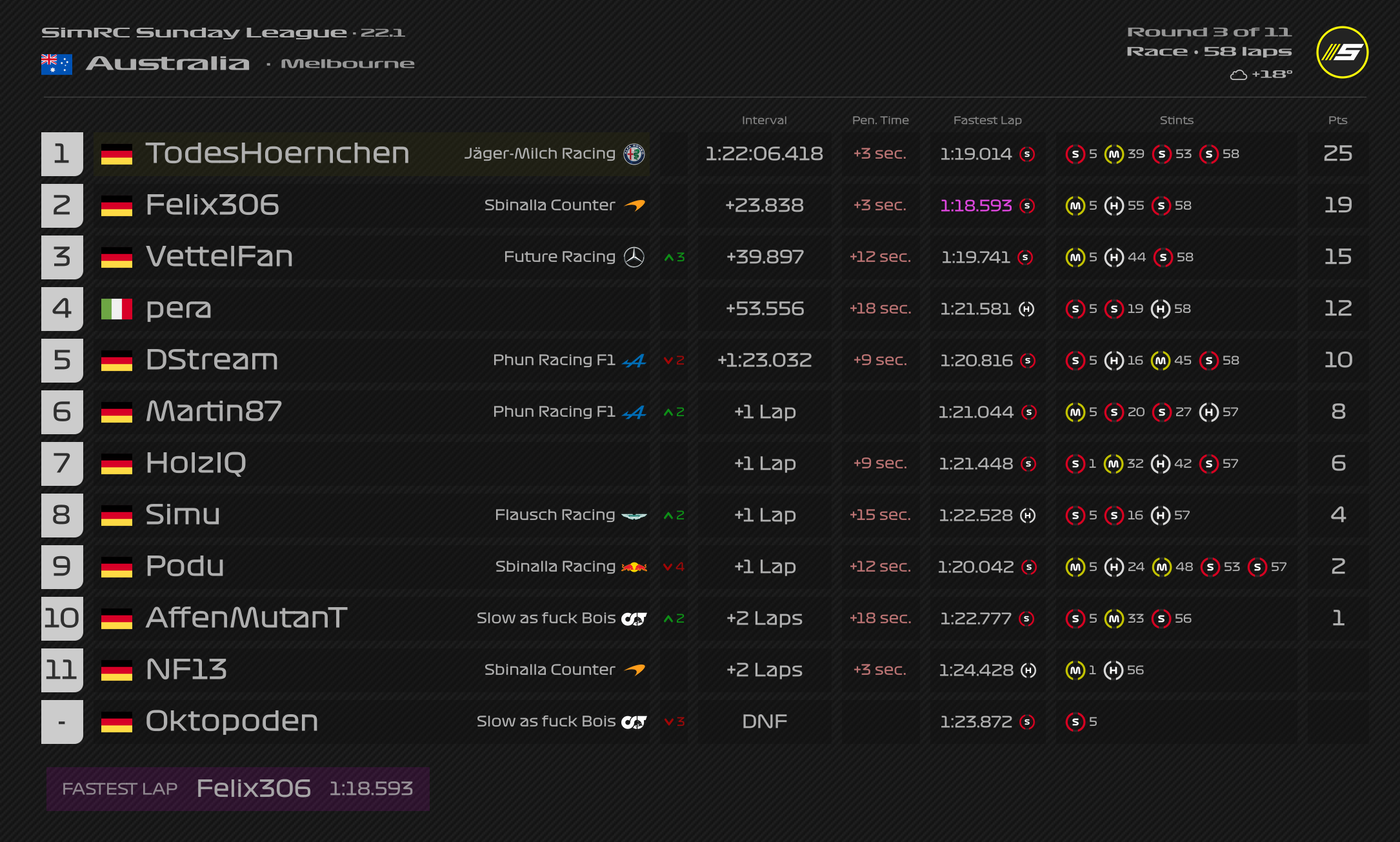1400x842 pixels.
Task: Click the cloud weather icon
Action: 1238,75
